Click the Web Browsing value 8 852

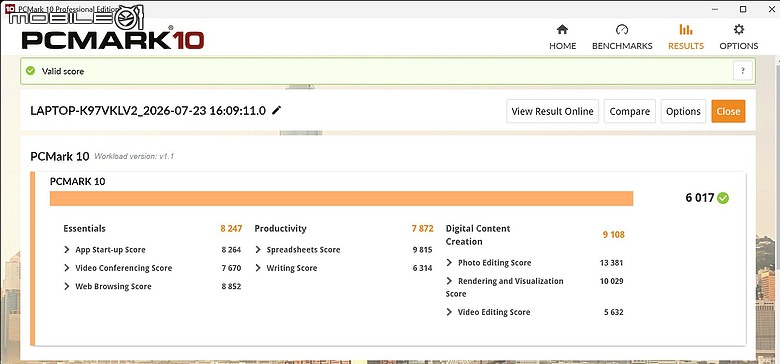231,286
